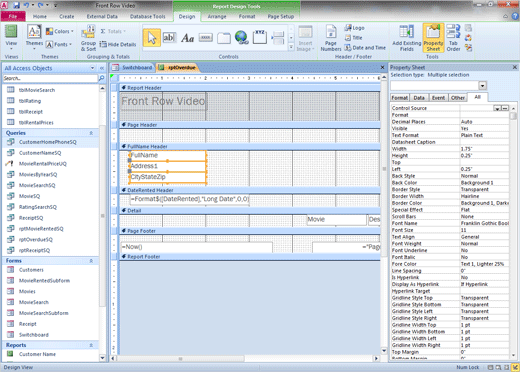Viewport: 520px width, 372px height.
Task: Collapse the Queries group
Action: coord(91,133)
